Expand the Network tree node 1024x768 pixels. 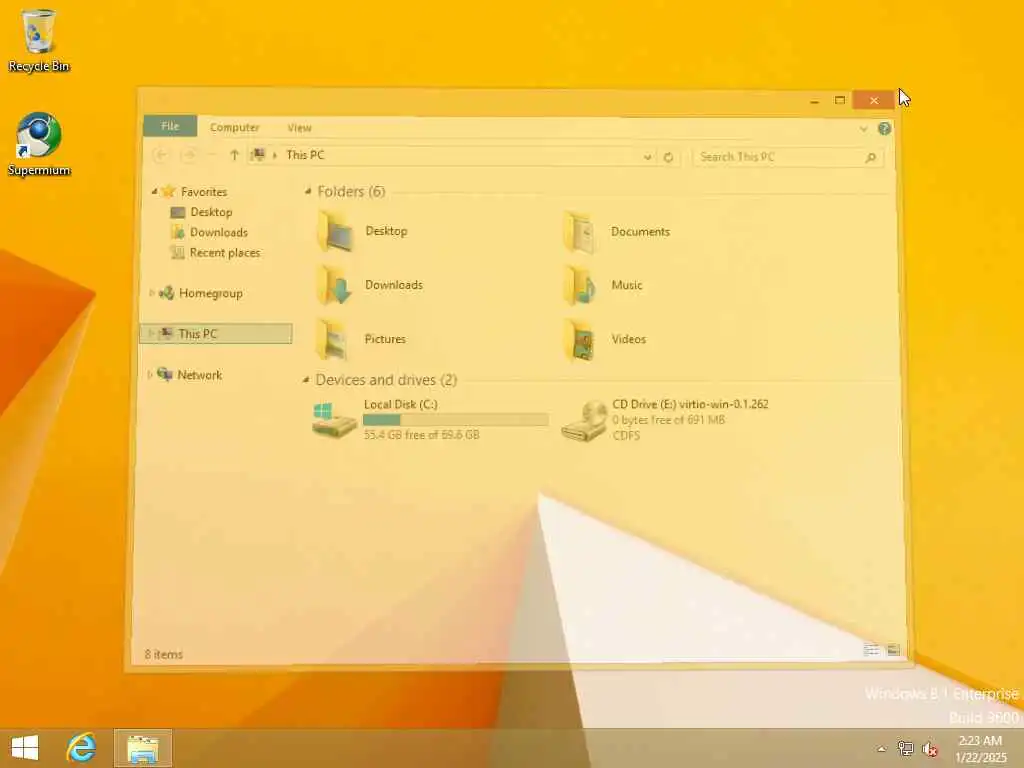click(150, 374)
